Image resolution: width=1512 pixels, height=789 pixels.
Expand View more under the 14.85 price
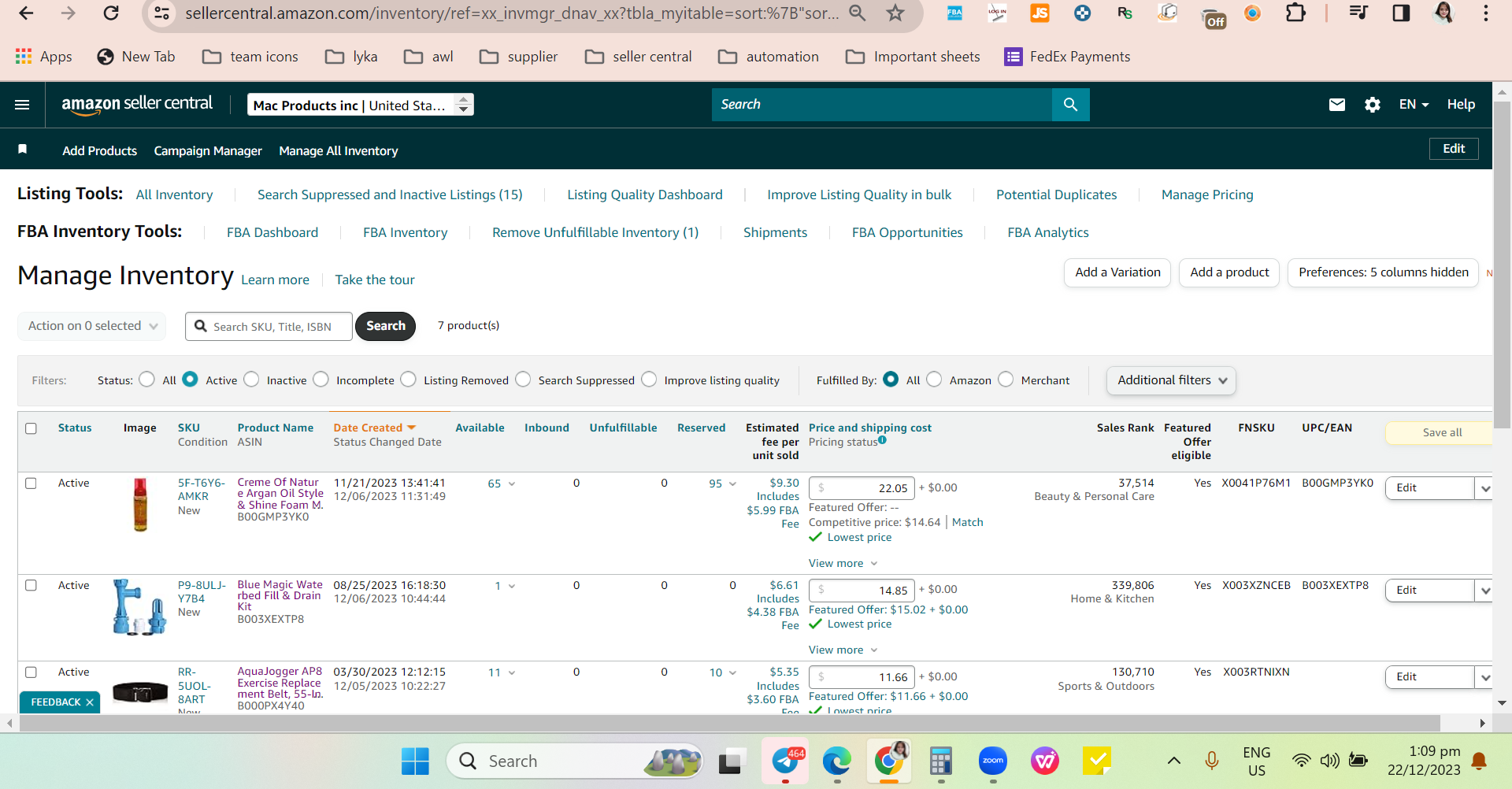[x=843, y=650]
